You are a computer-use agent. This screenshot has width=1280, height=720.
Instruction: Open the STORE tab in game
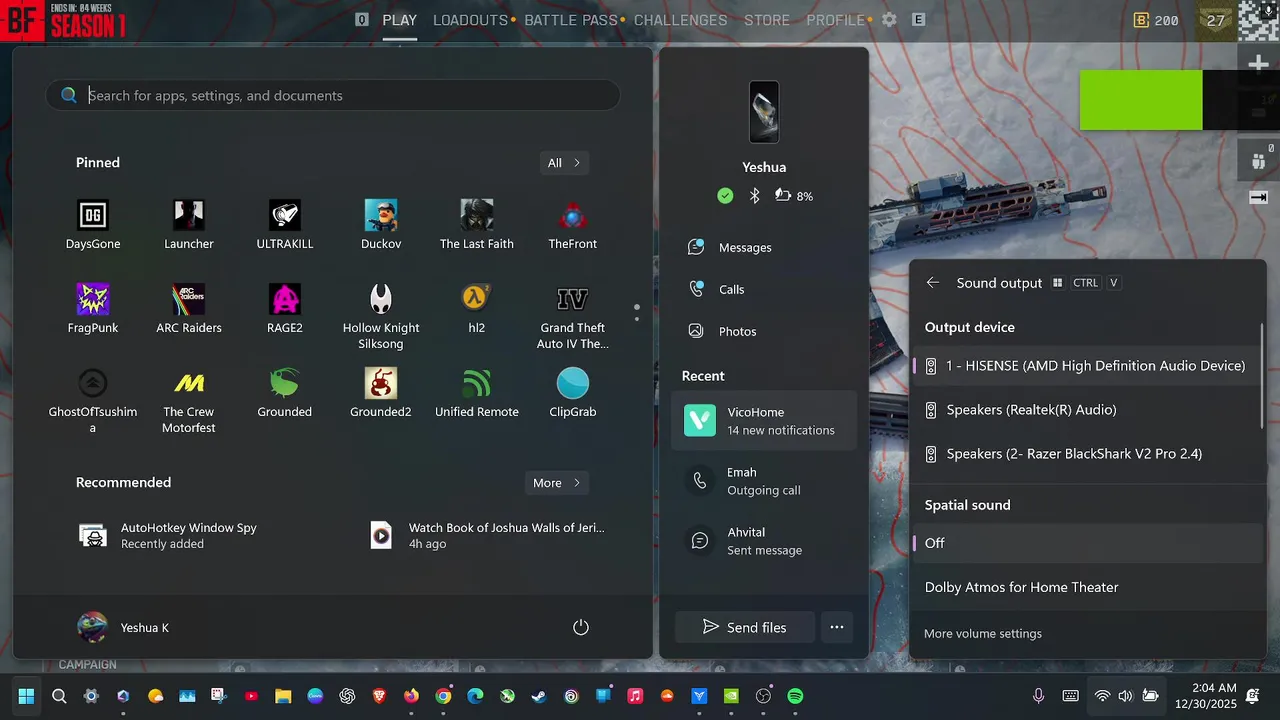coord(767,20)
